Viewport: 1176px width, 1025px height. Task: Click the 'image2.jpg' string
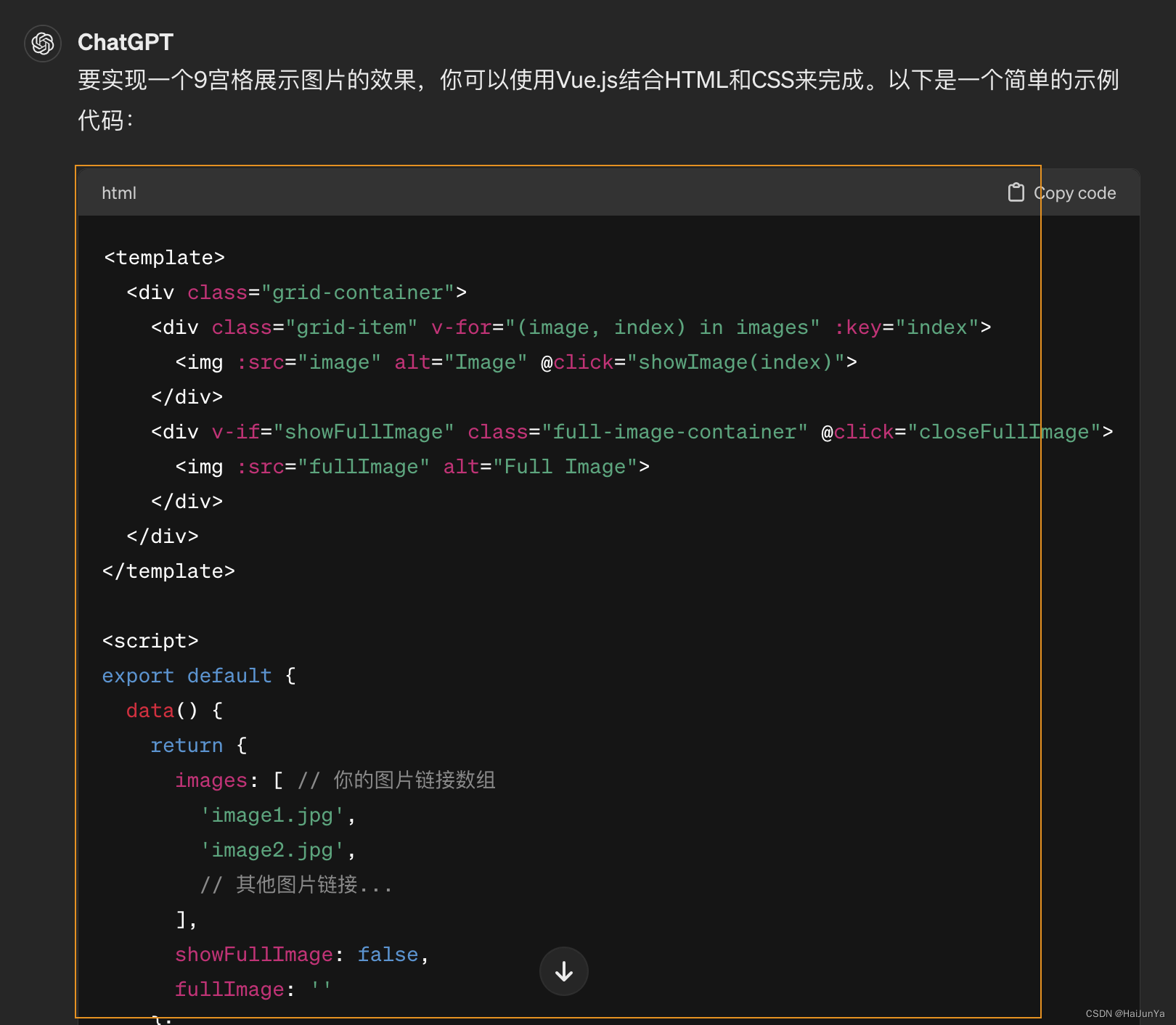click(272, 850)
